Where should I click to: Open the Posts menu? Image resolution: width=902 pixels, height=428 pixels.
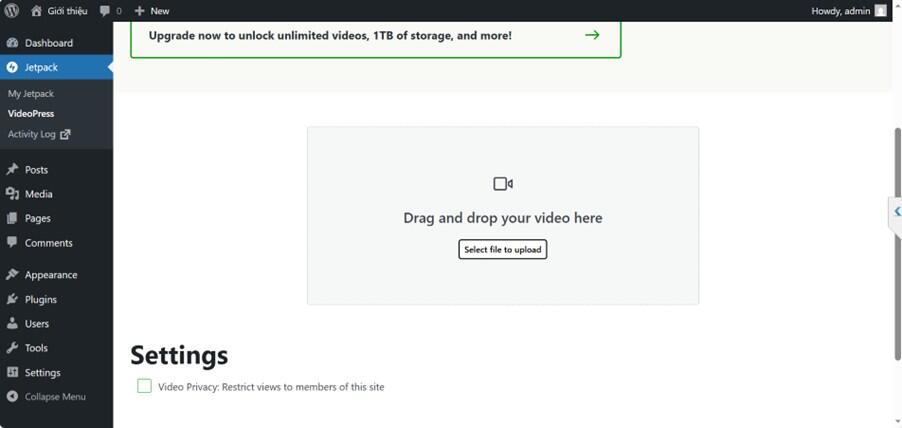[x=56, y=170]
